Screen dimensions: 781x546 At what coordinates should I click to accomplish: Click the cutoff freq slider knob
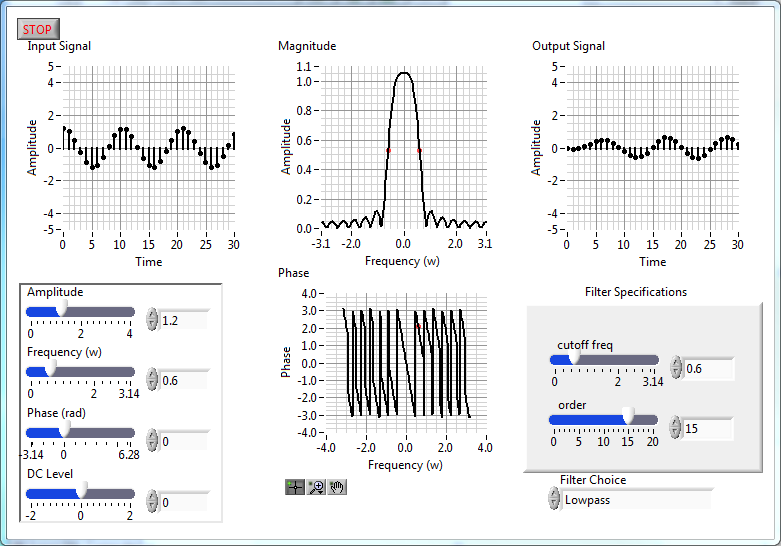(x=575, y=360)
